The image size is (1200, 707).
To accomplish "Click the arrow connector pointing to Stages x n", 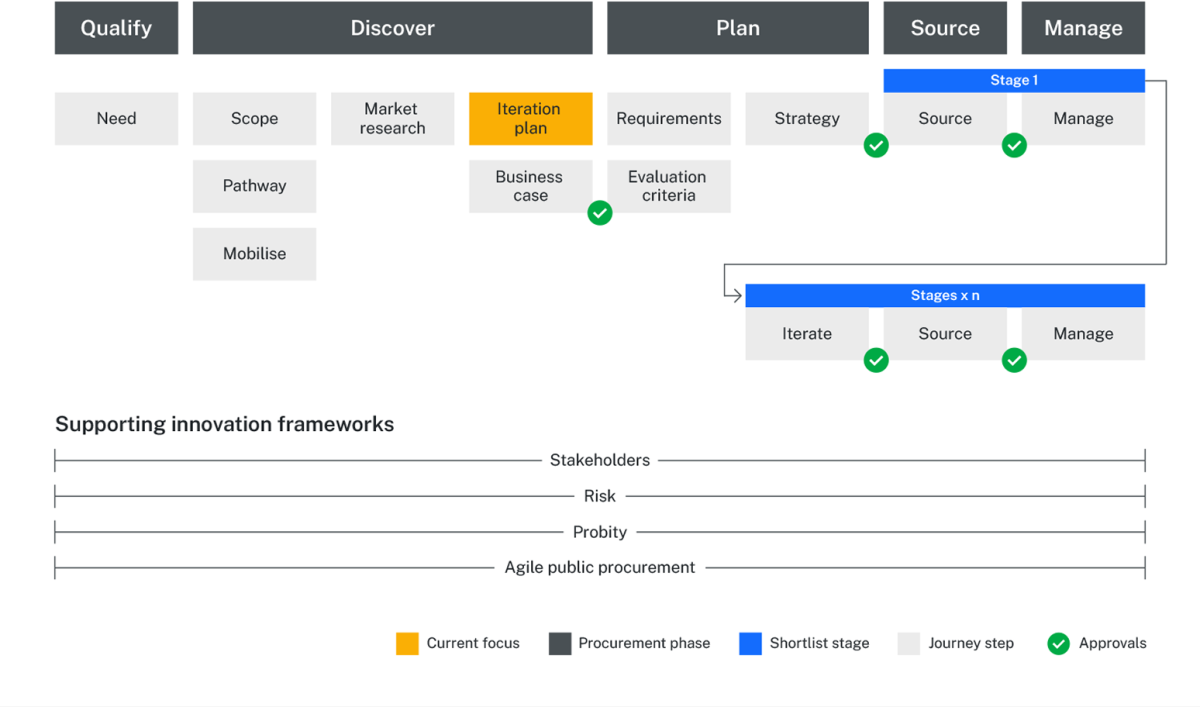I will click(x=733, y=294).
